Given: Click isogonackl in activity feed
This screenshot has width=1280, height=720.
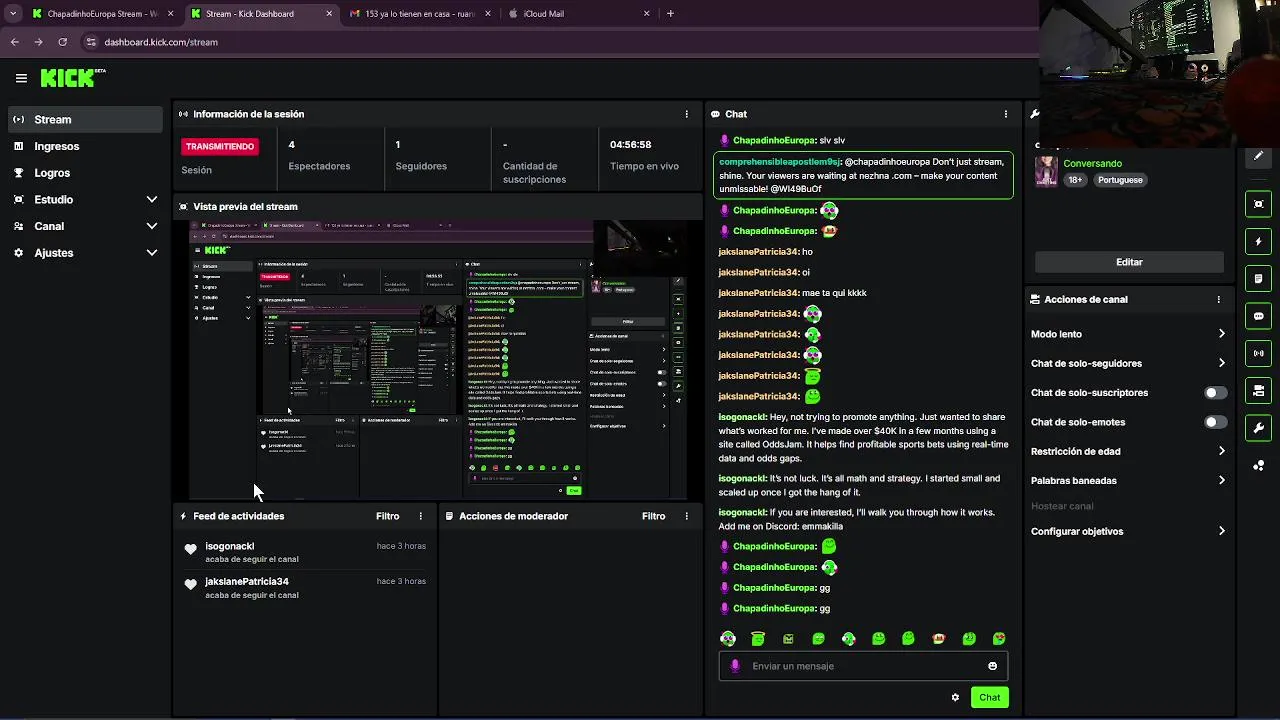Looking at the screenshot, I should coord(230,546).
